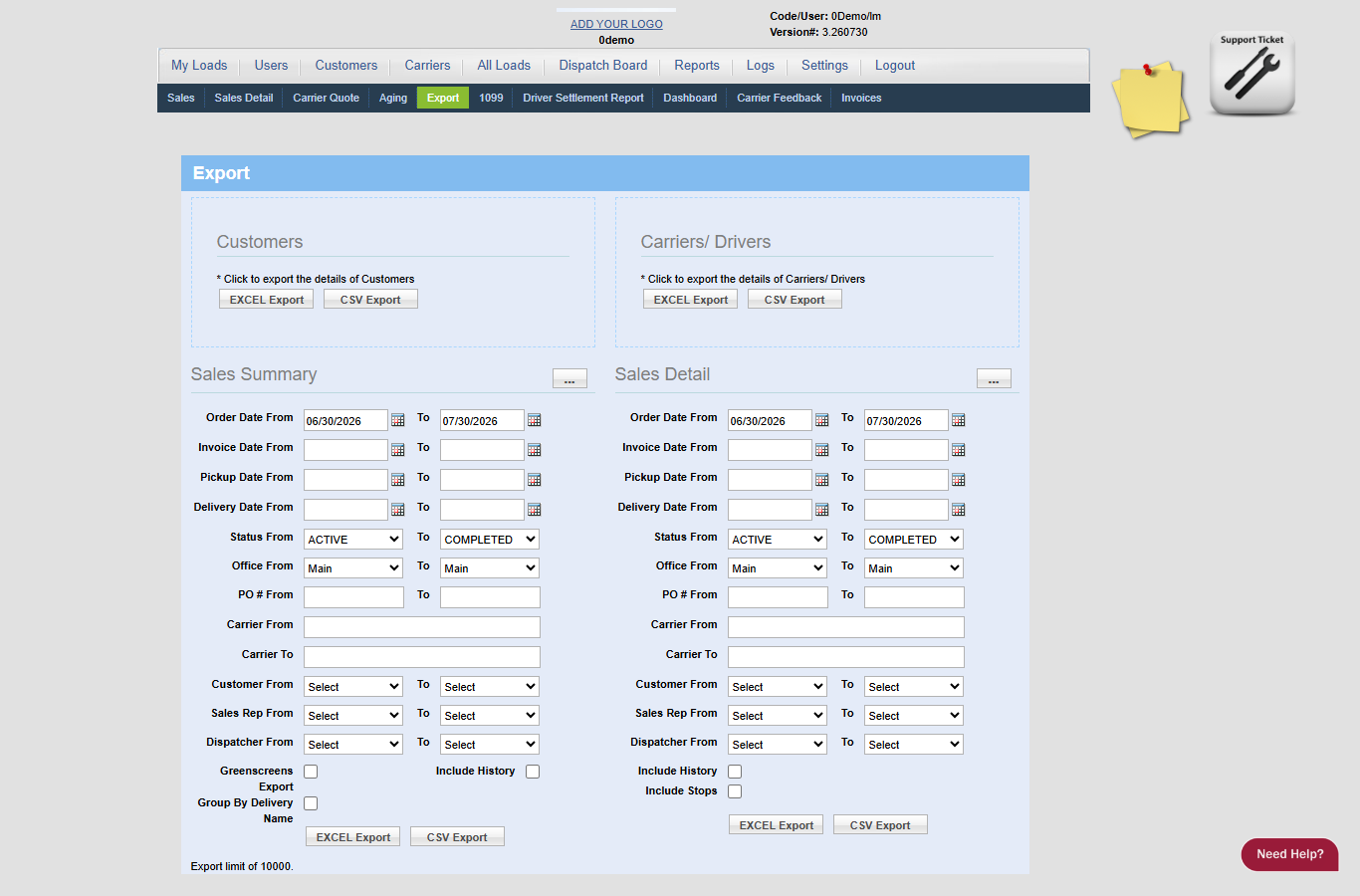Screen dimensions: 1360x896
Task: Open calendar for Sales Detail Delivery Date From
Action: coord(822,510)
